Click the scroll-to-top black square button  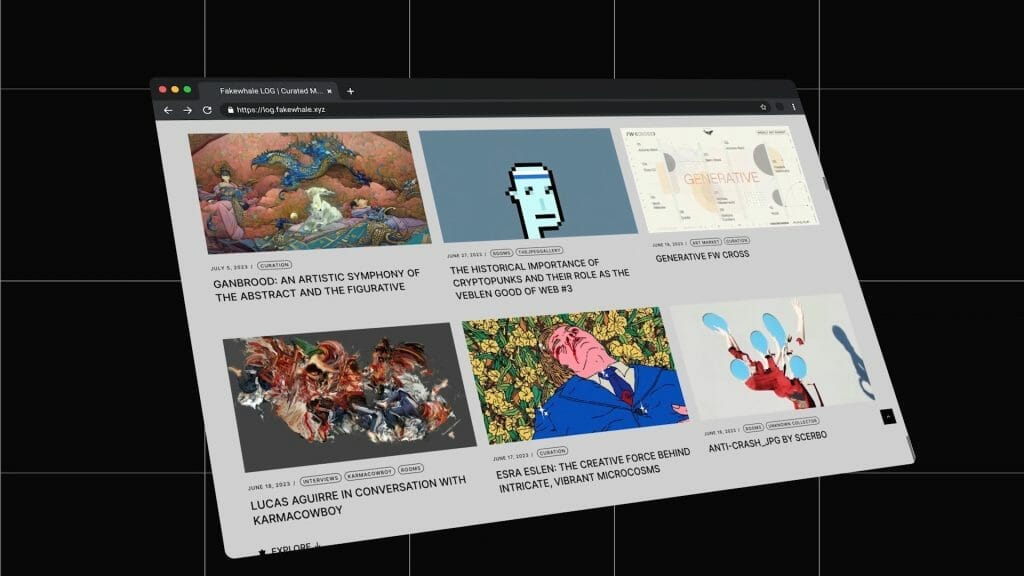886,416
